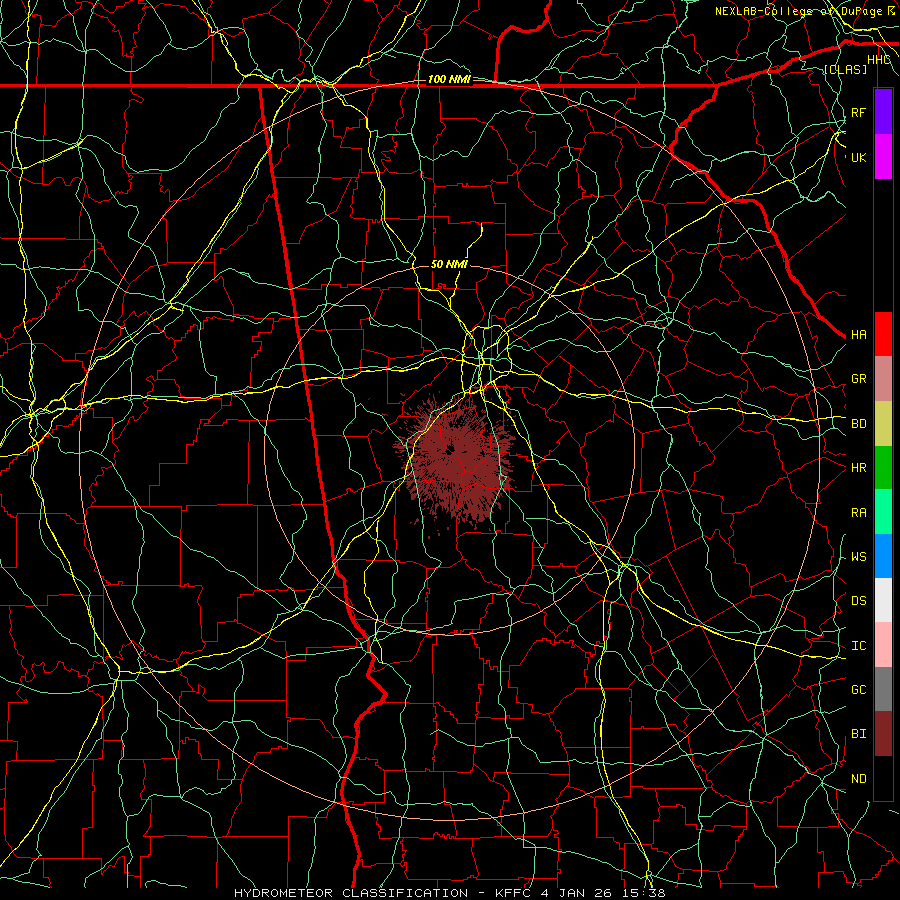Click the BI dark red legend swatch
900x900 pixels.
[883, 734]
